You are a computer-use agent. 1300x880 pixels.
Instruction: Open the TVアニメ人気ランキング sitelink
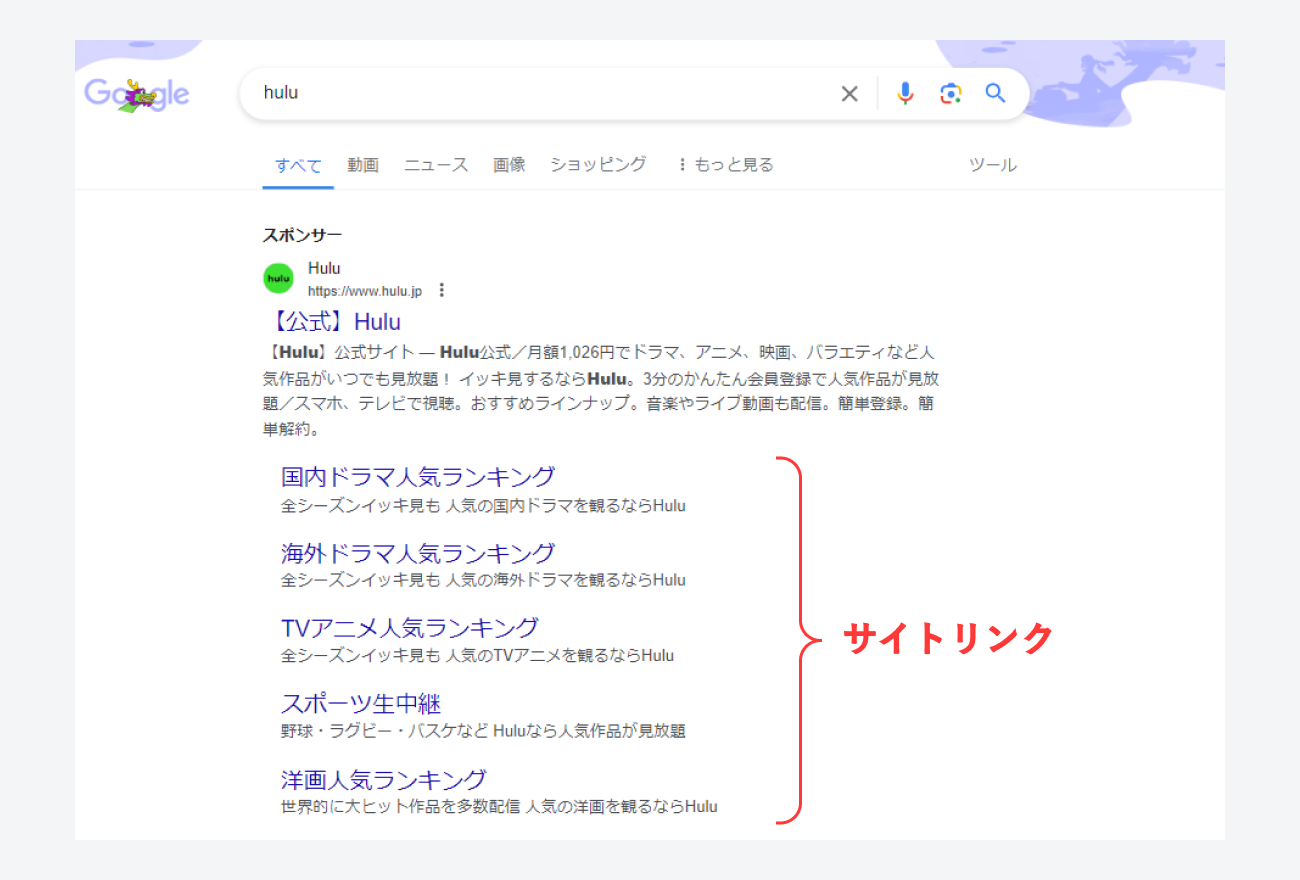click(x=410, y=628)
